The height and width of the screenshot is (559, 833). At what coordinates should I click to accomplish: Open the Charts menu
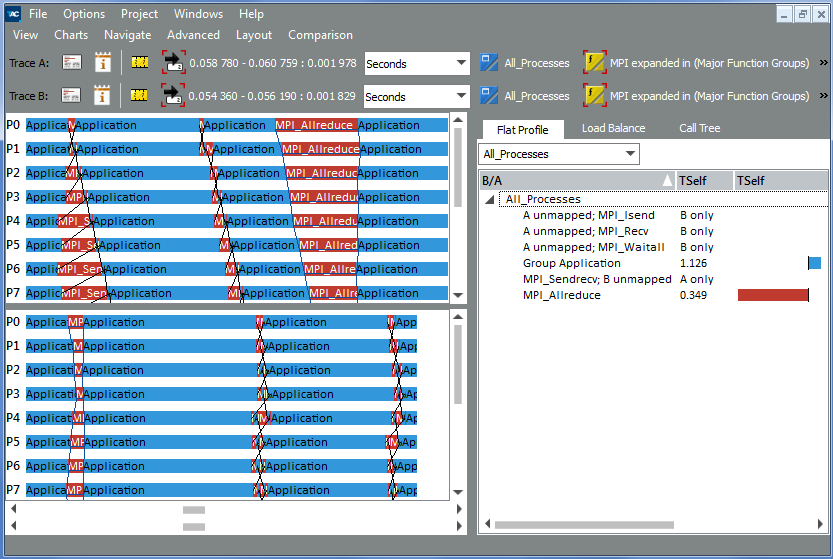tap(71, 35)
